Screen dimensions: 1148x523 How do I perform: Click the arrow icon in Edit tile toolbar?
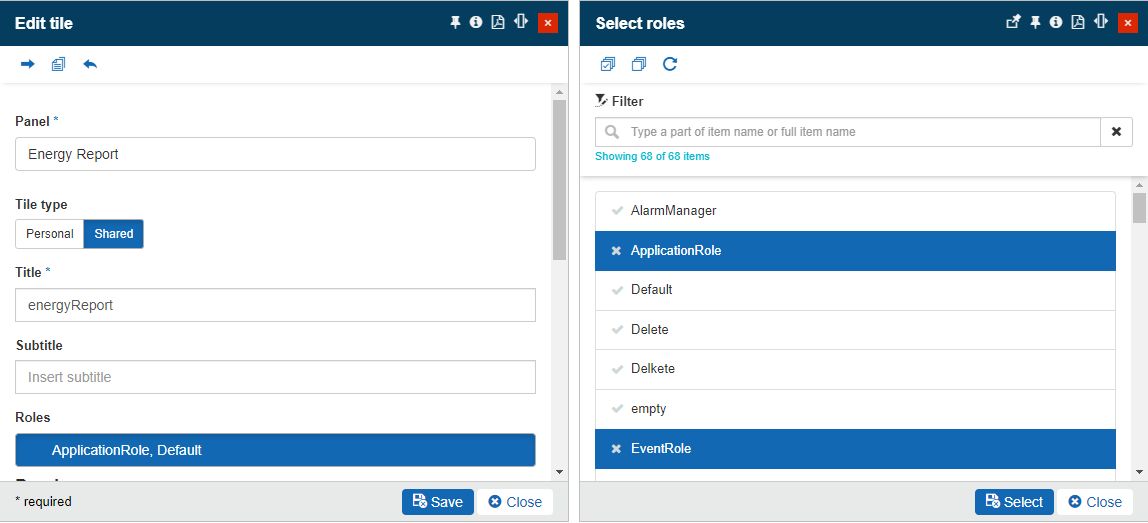point(28,64)
